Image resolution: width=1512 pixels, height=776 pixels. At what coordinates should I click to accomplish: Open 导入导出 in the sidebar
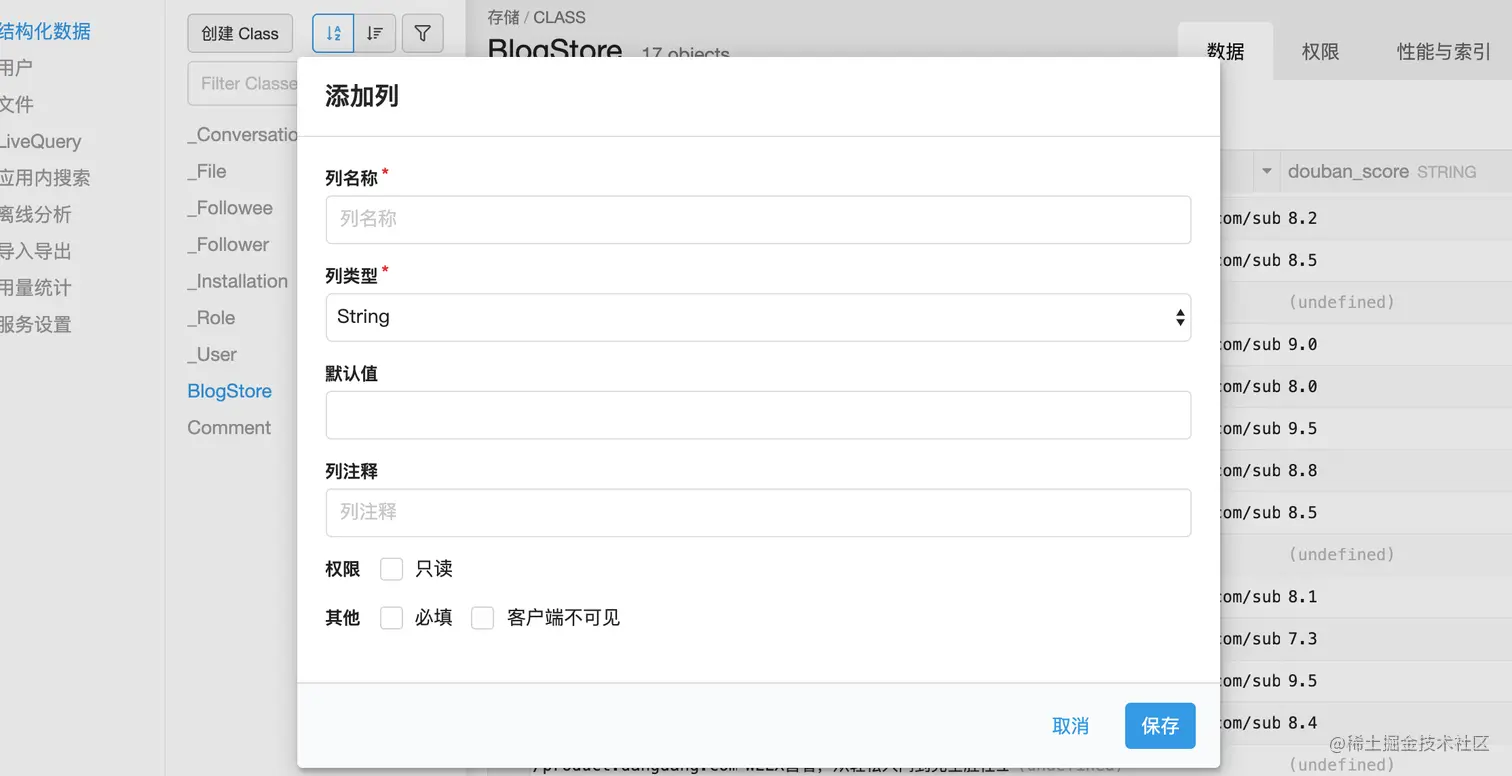36,251
